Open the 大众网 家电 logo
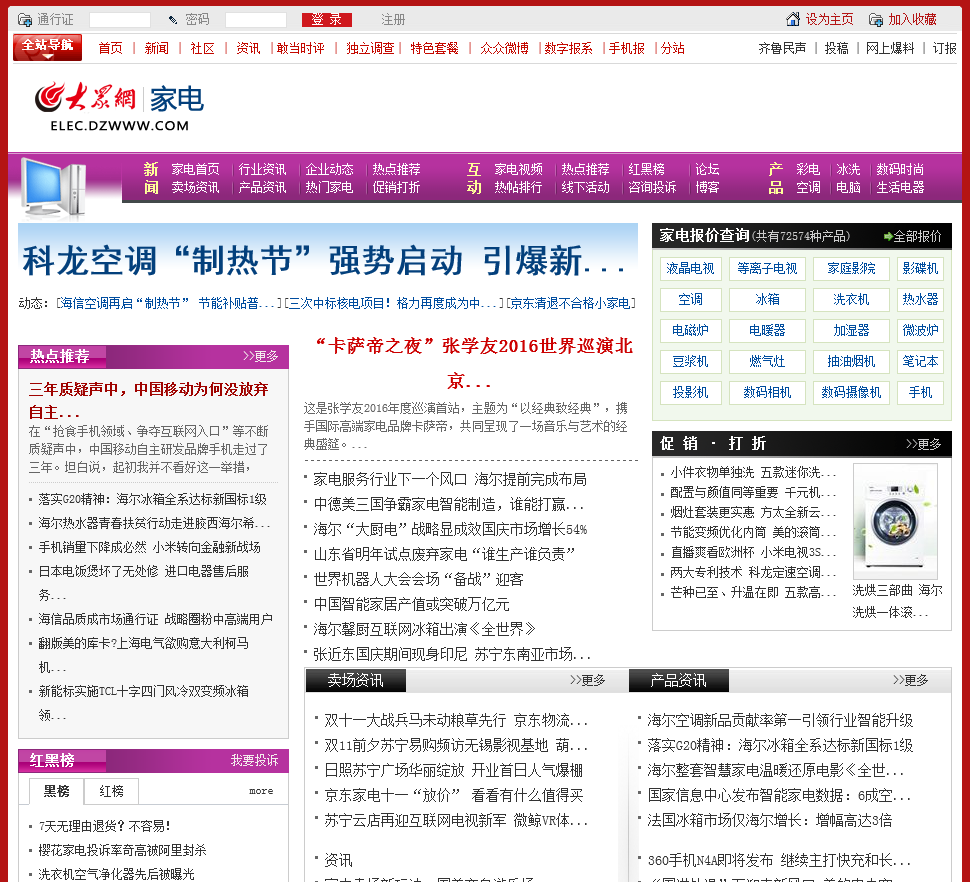Image resolution: width=970 pixels, height=882 pixels. pyautogui.click(x=119, y=106)
